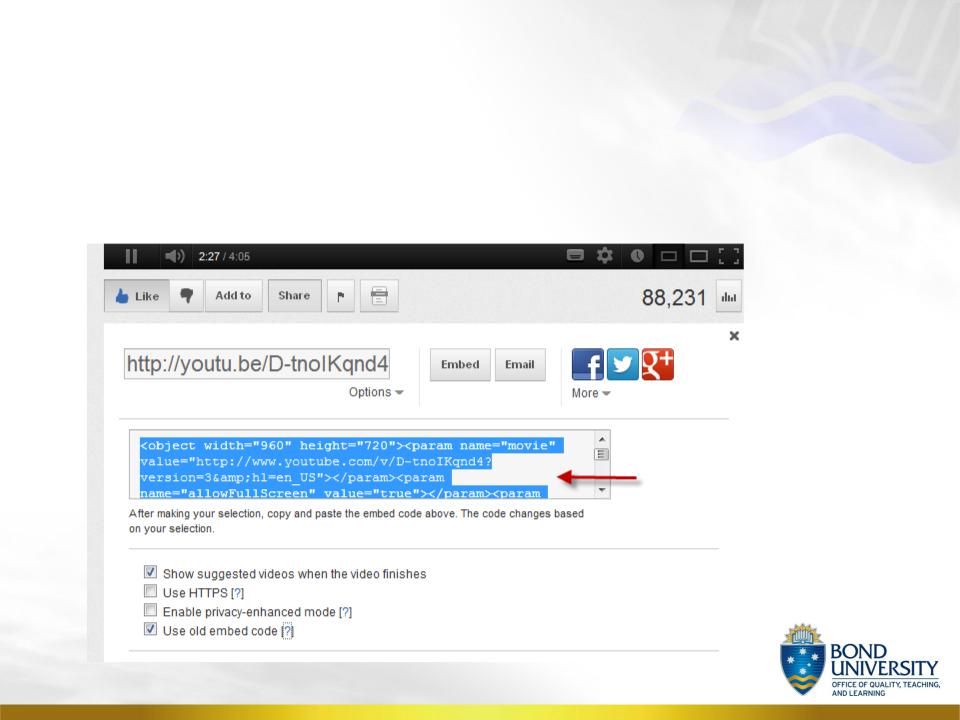Toggle captions icon in the player bar
The width and height of the screenshot is (960, 720).
tap(575, 255)
